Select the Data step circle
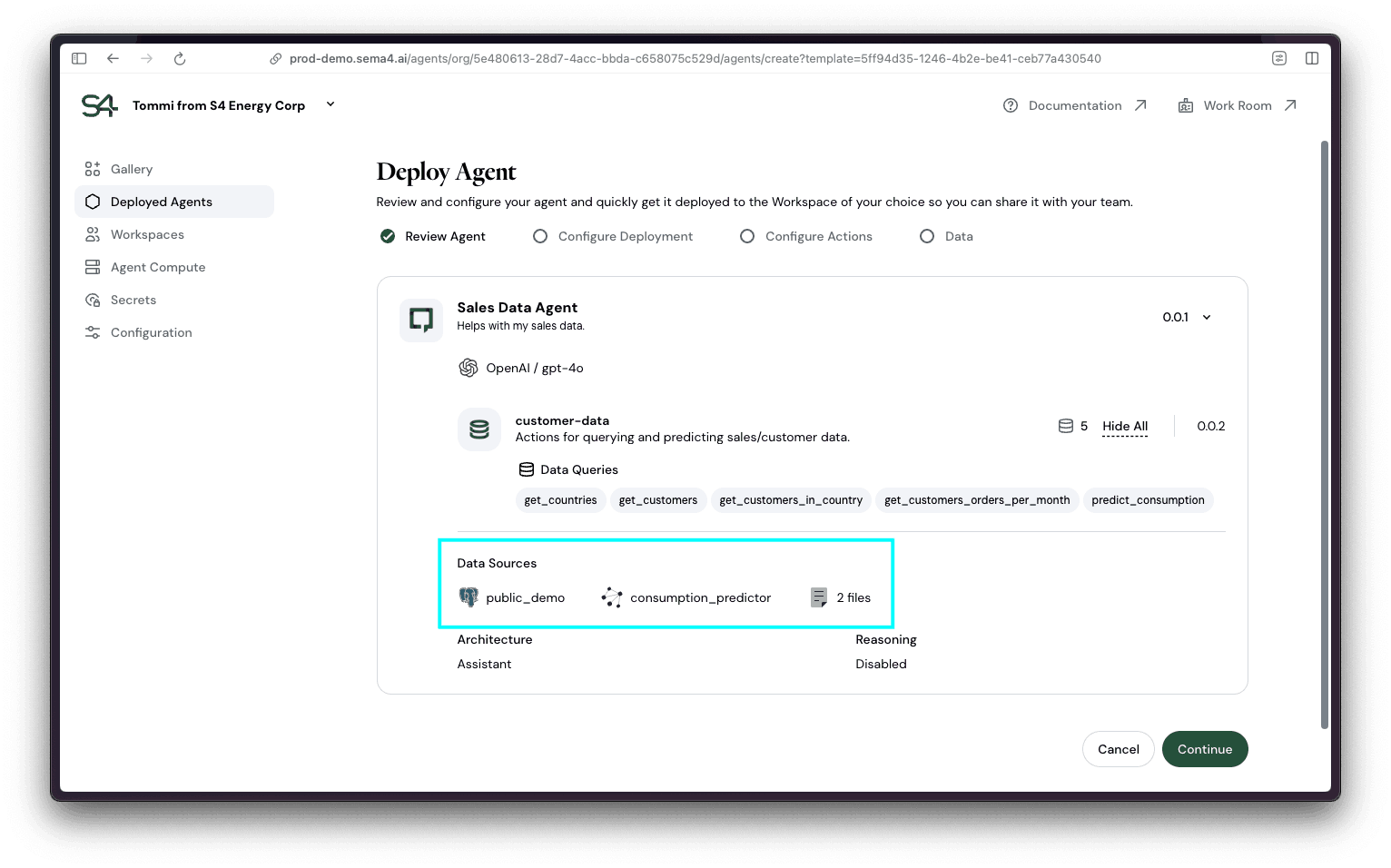The height and width of the screenshot is (868, 1391). pos(927,235)
